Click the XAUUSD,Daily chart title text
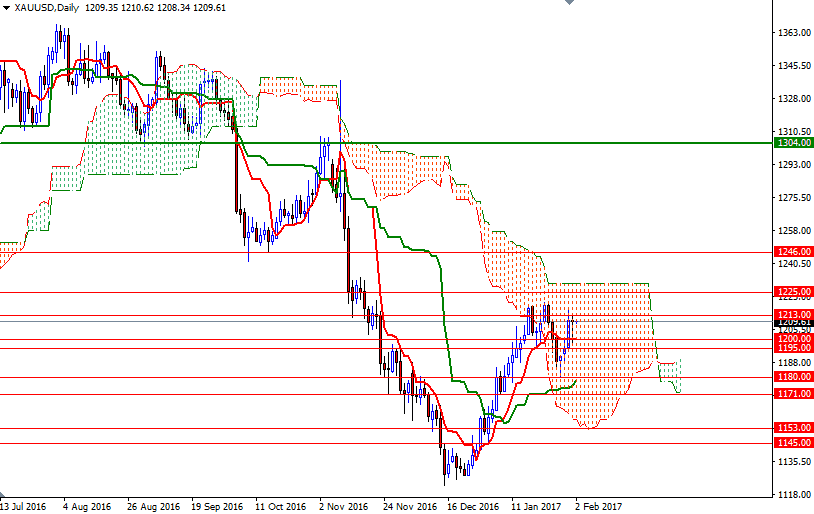 47,7
